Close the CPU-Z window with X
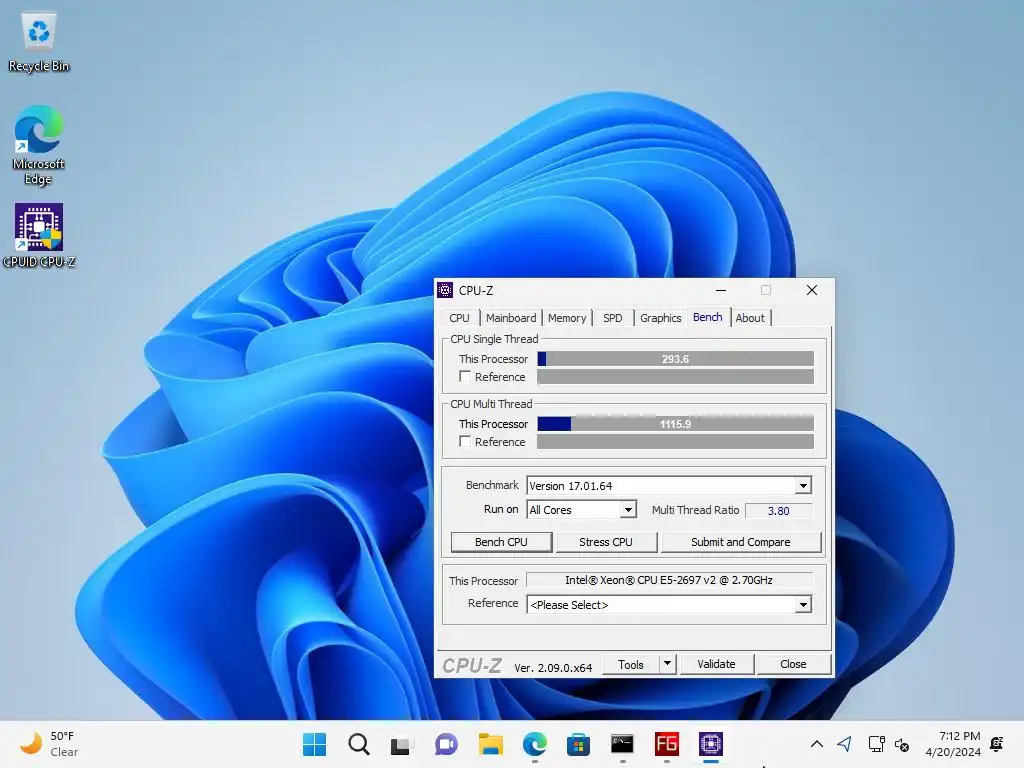 pyautogui.click(x=812, y=290)
